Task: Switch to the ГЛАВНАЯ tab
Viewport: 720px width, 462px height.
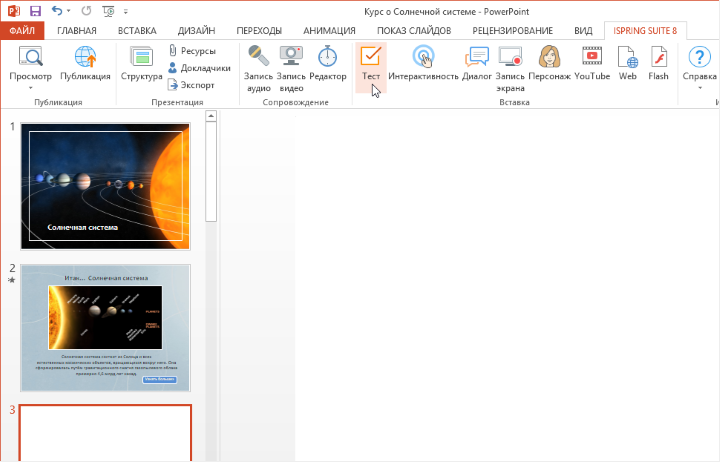Action: (x=77, y=30)
